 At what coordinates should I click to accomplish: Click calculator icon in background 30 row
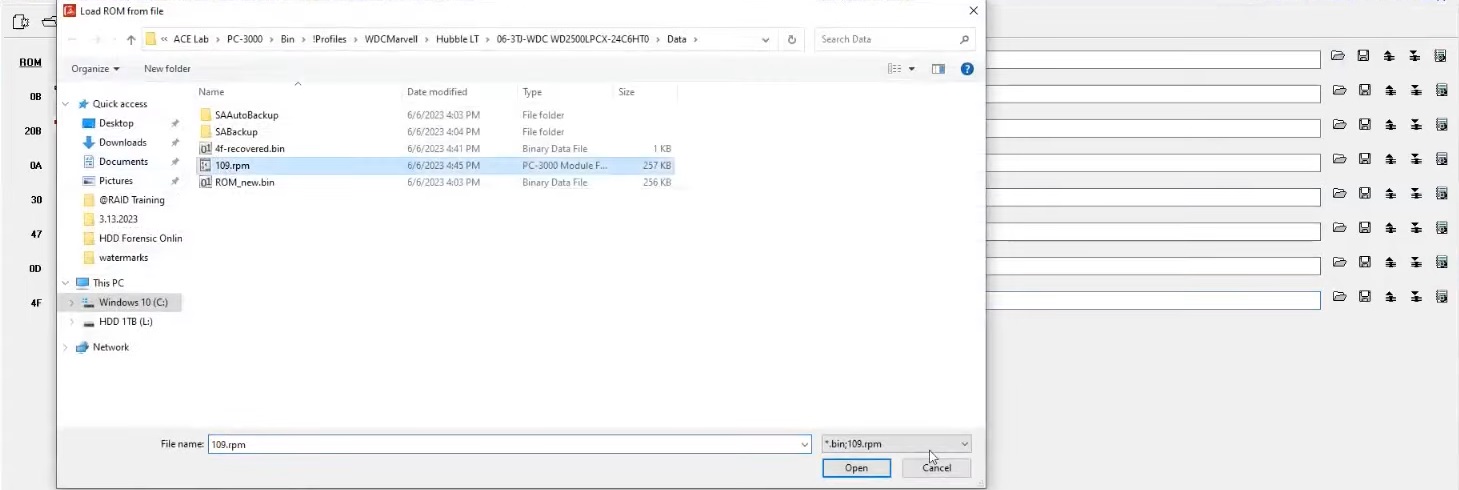(x=1442, y=193)
